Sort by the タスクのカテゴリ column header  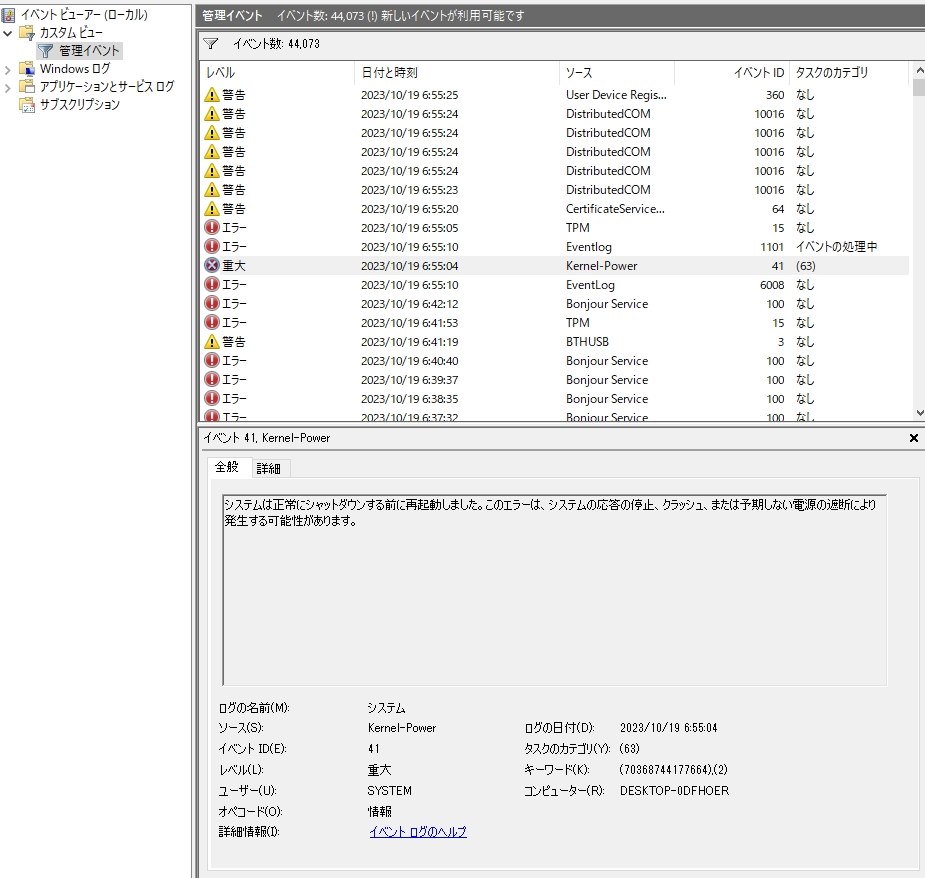point(848,73)
